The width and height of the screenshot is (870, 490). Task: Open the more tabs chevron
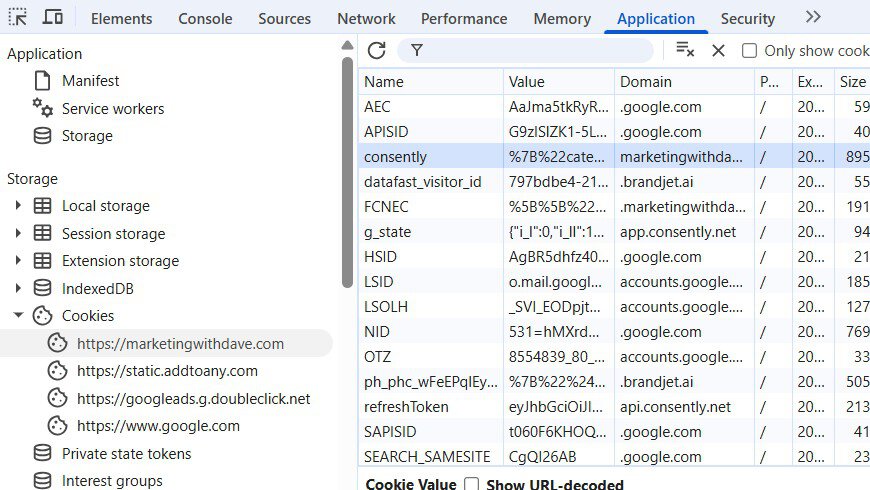[x=813, y=17]
